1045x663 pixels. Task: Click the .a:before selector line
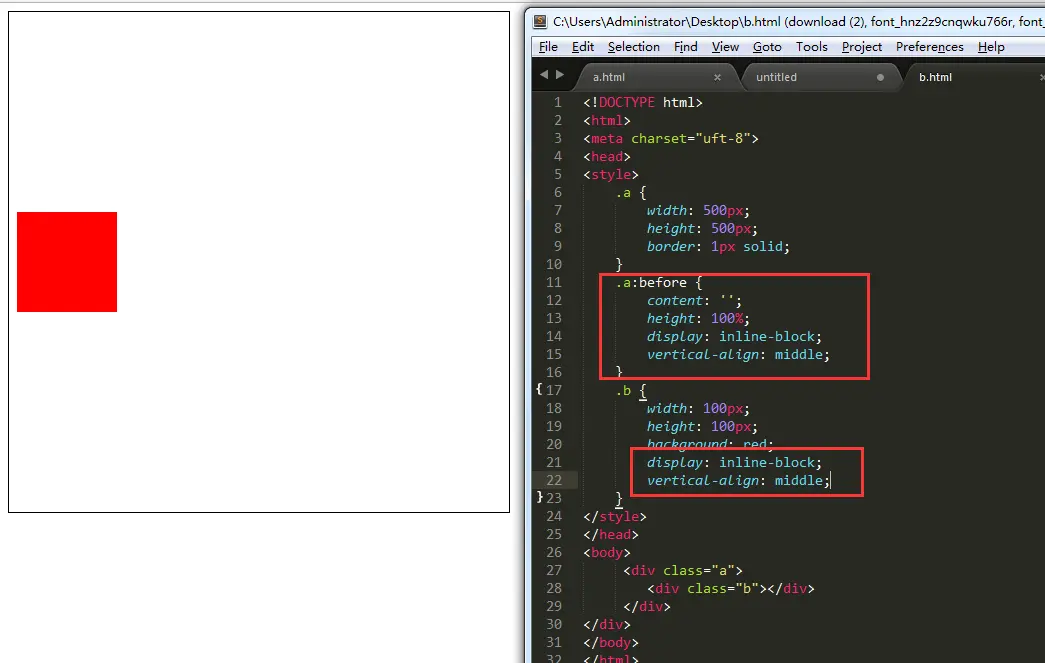[x=658, y=283]
